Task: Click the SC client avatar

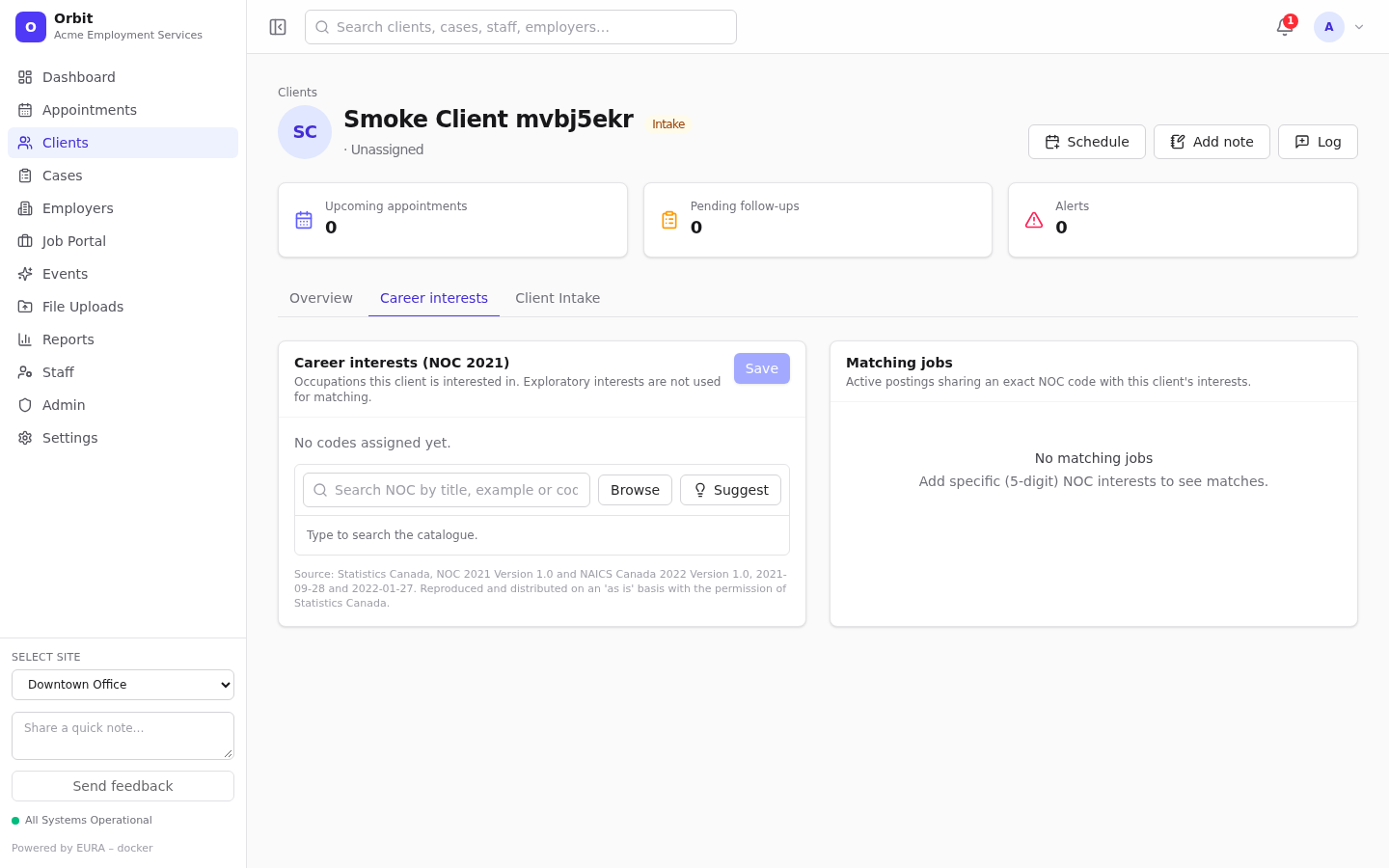Action: 305,132
